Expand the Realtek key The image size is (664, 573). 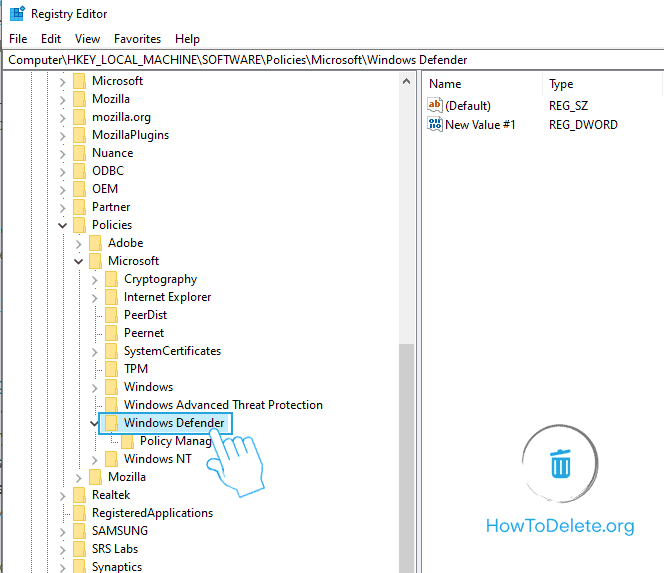tap(63, 496)
